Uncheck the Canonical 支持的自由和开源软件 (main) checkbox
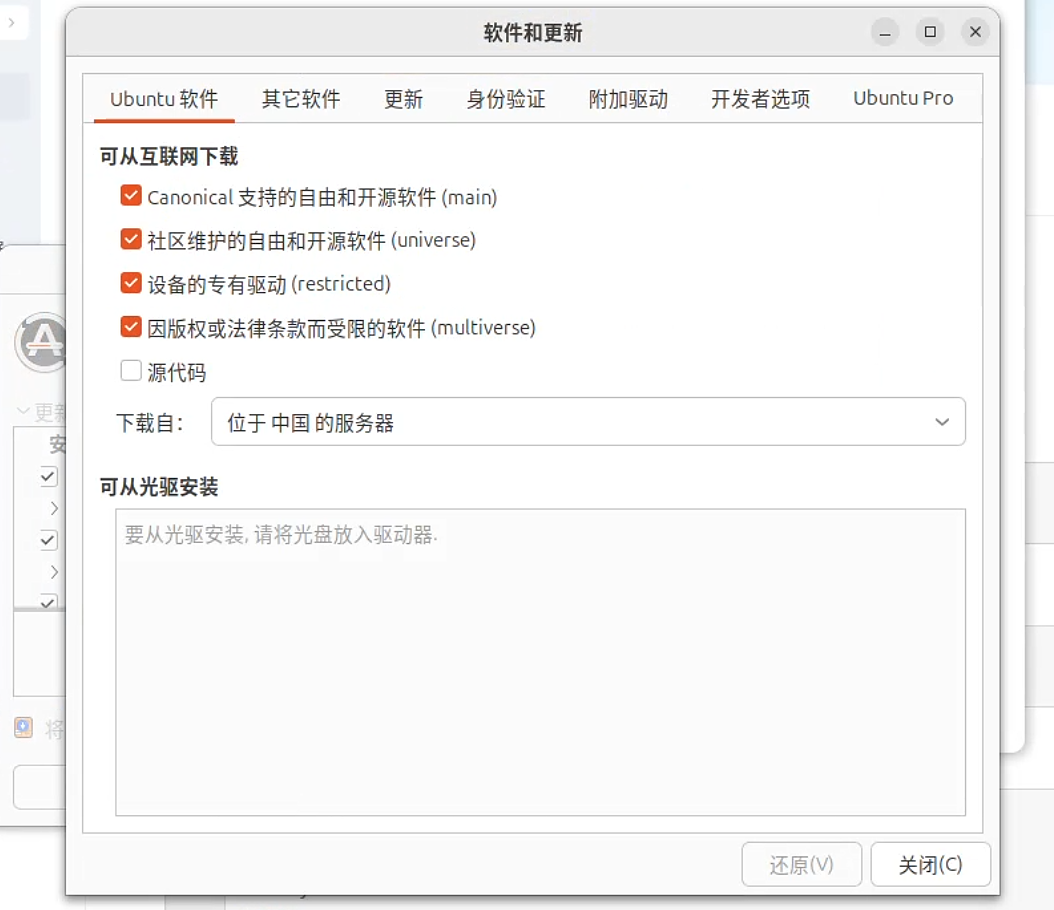The height and width of the screenshot is (910, 1054). (x=131, y=196)
